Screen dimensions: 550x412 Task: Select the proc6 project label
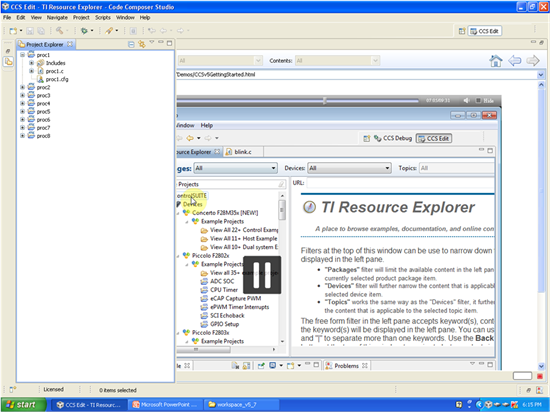pos(43,120)
